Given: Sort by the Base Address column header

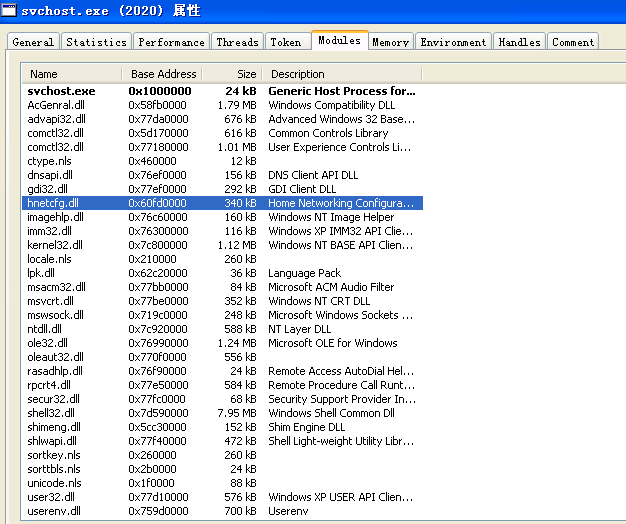Looking at the screenshot, I should click(163, 74).
